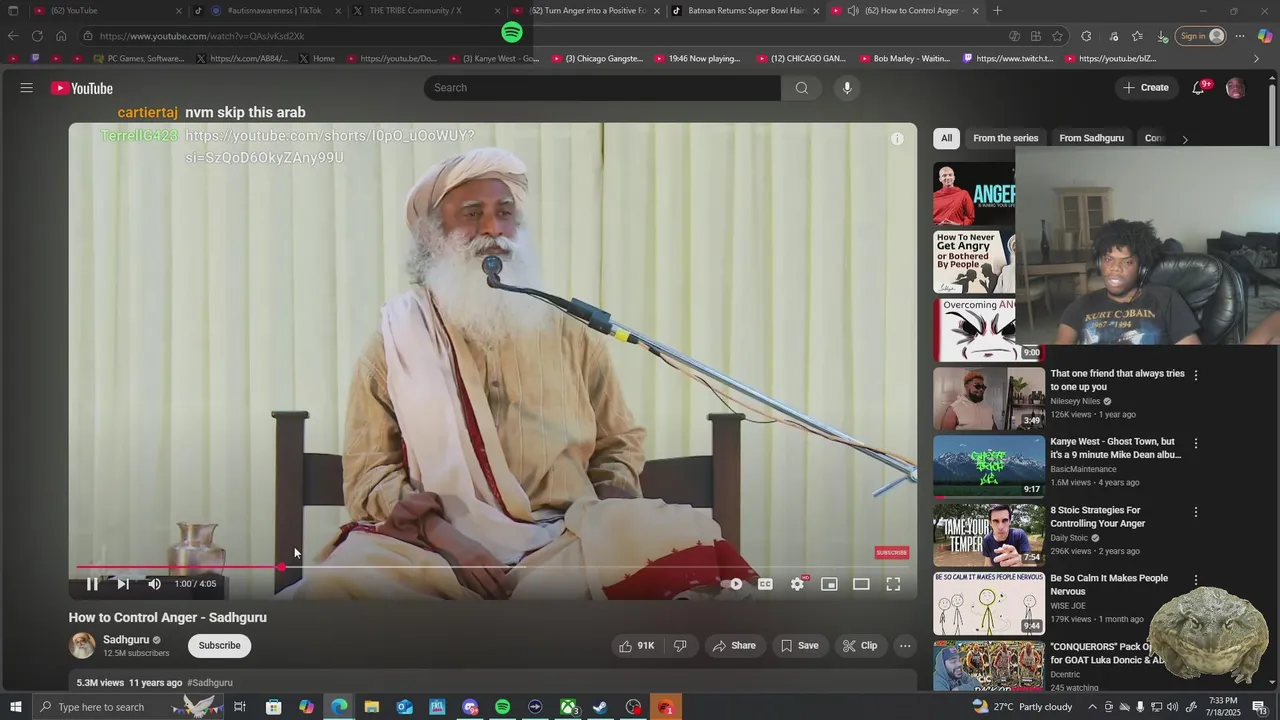The image size is (1280, 720).
Task: Share the video
Action: (x=734, y=646)
